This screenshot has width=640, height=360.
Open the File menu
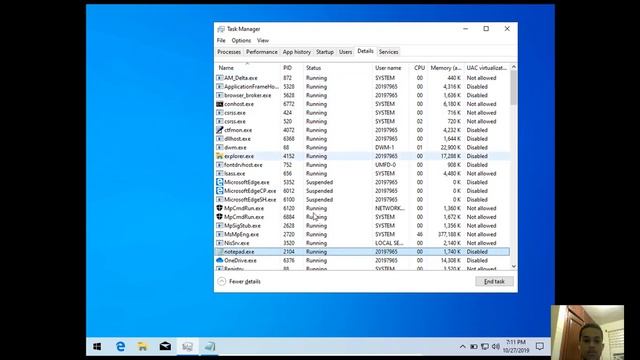pos(221,40)
